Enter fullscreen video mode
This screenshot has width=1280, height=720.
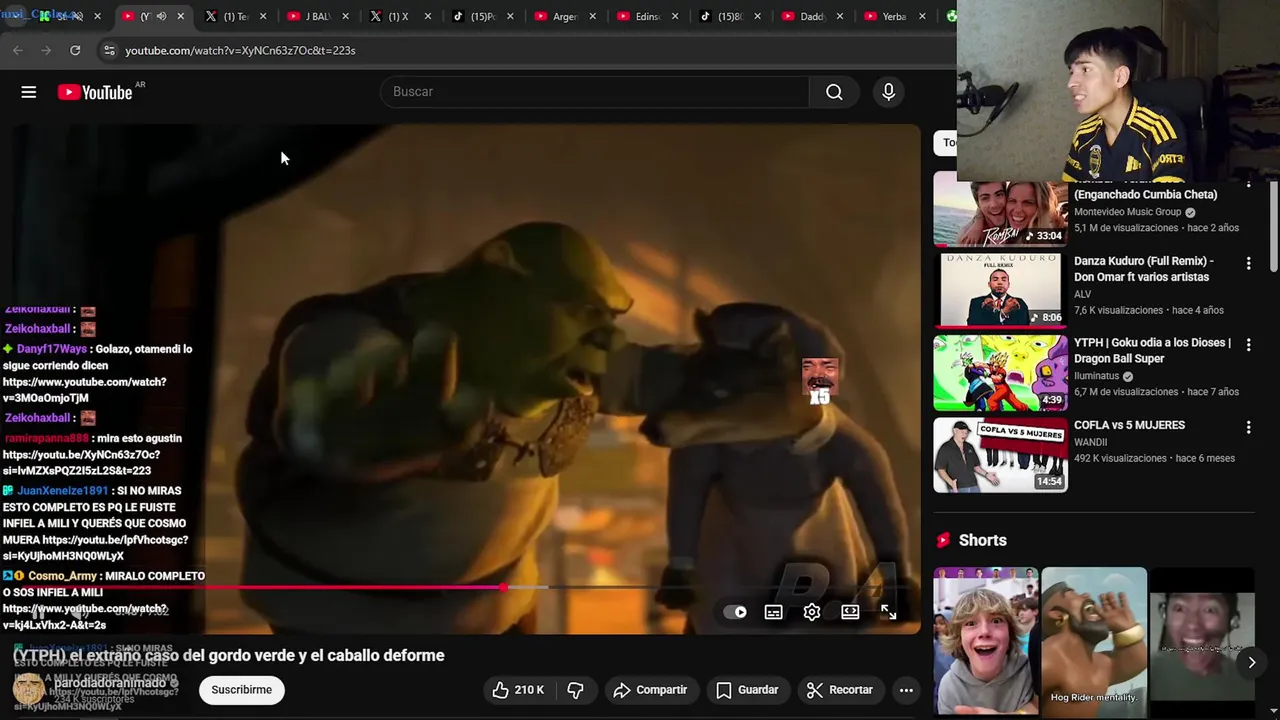[888, 612]
